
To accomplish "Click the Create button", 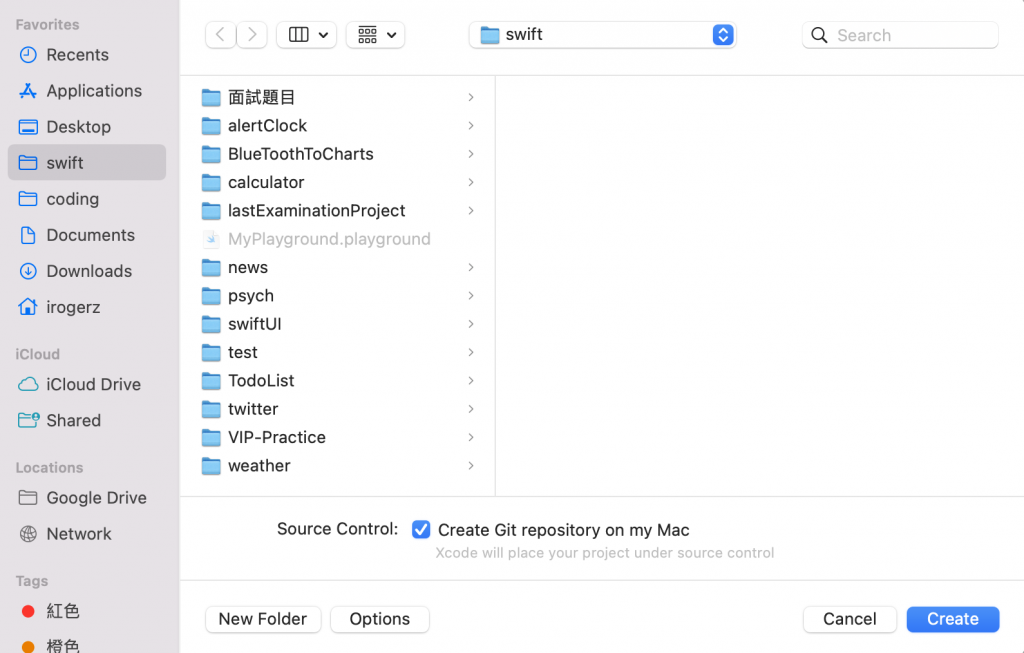I will [x=952, y=619].
